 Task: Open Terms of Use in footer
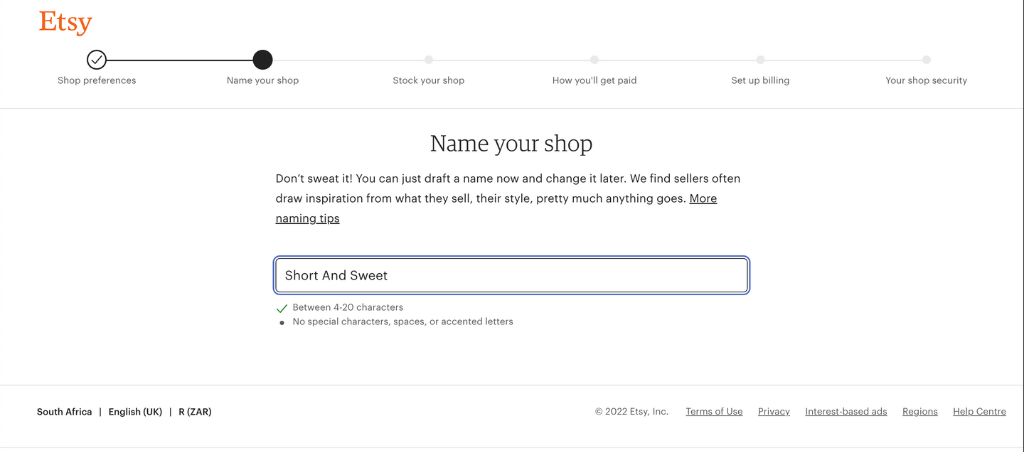click(x=714, y=412)
